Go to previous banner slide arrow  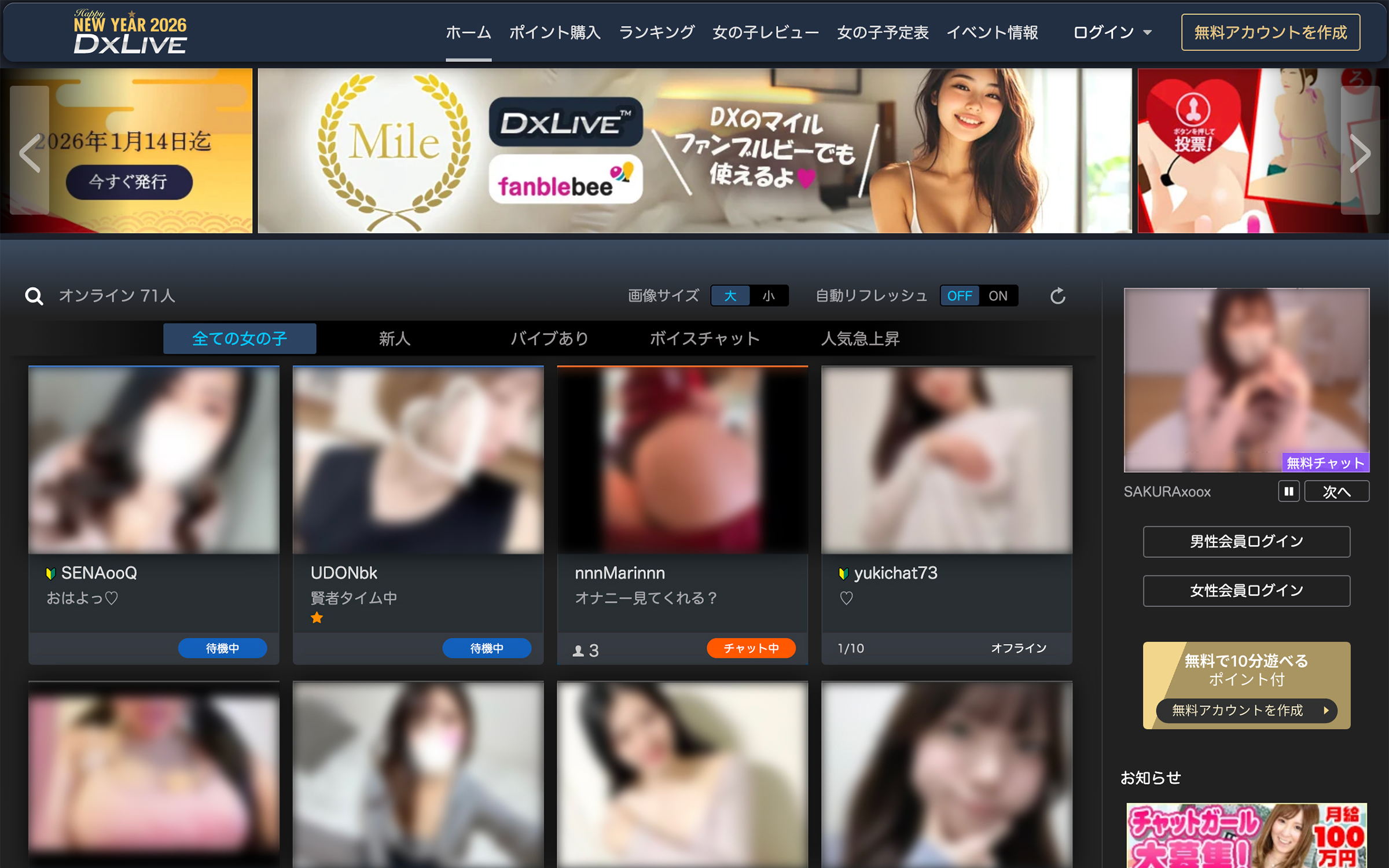(x=30, y=152)
